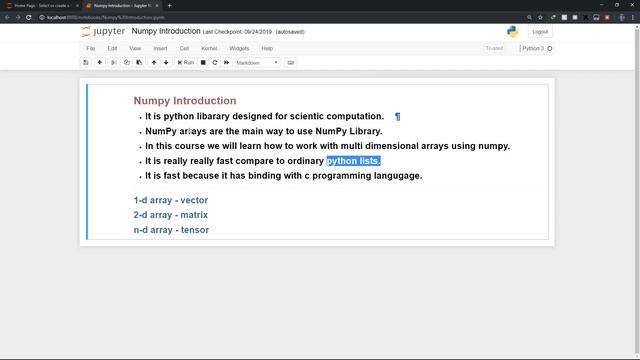Go back in the browser
This screenshot has width=640, height=360.
point(7,18)
